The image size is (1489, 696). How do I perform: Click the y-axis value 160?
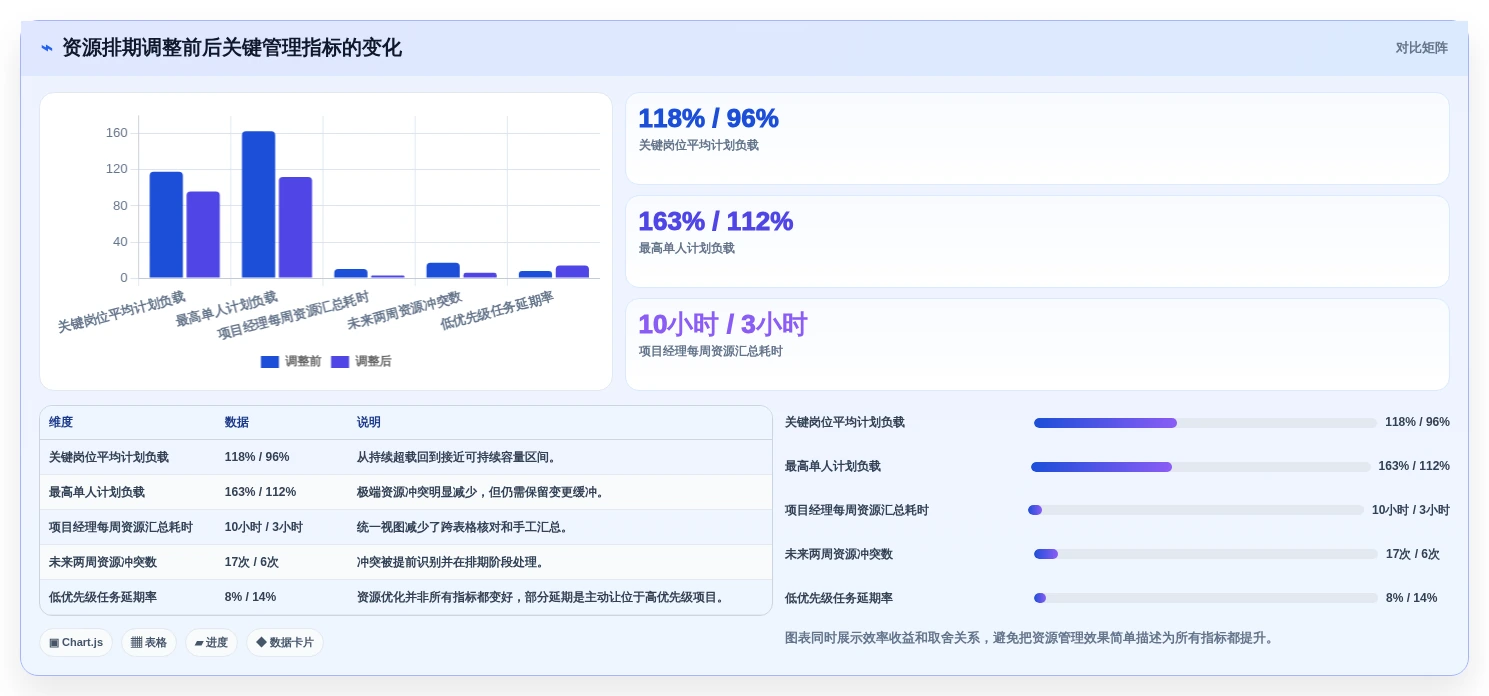(117, 133)
